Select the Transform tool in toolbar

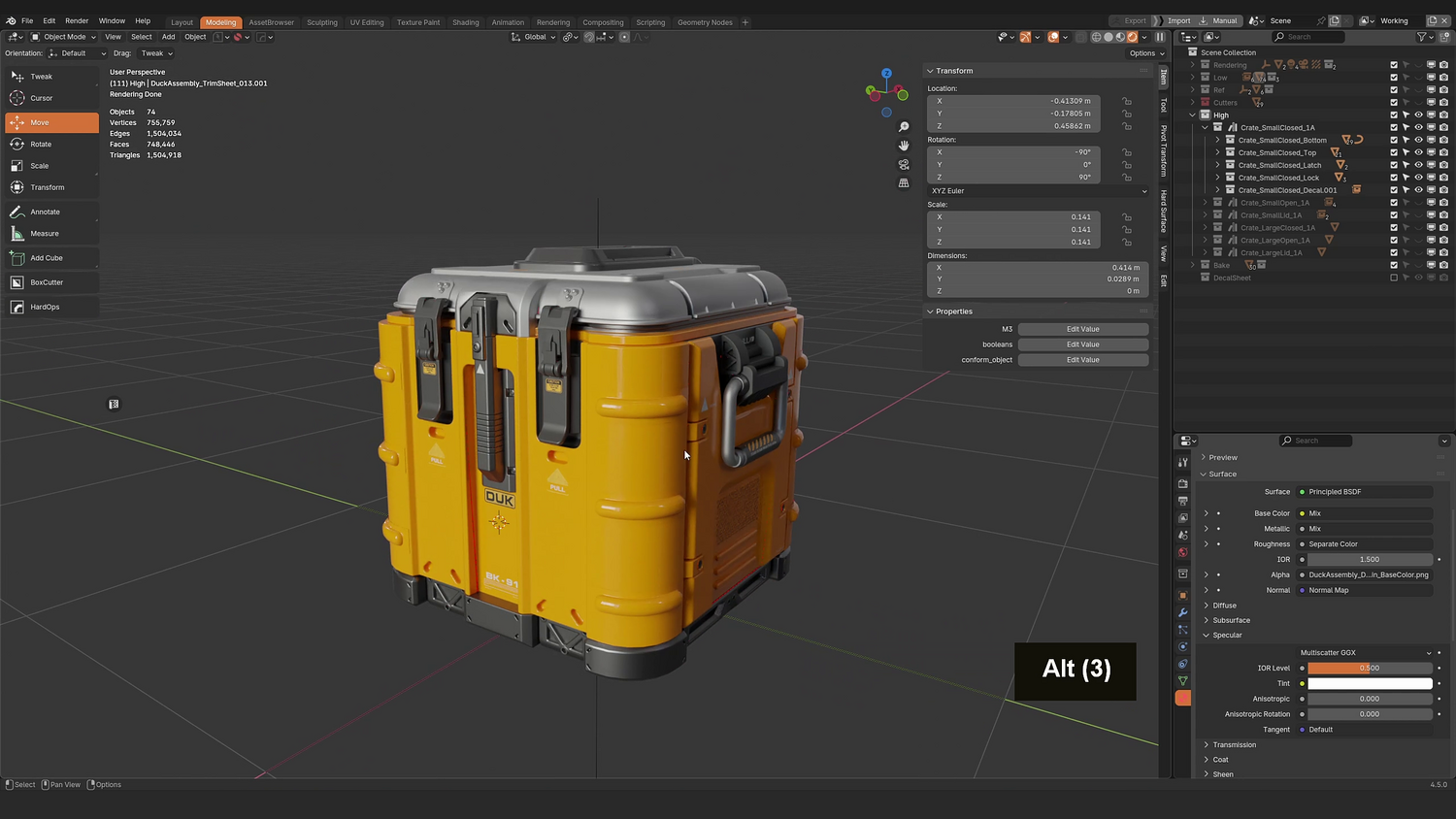51,187
